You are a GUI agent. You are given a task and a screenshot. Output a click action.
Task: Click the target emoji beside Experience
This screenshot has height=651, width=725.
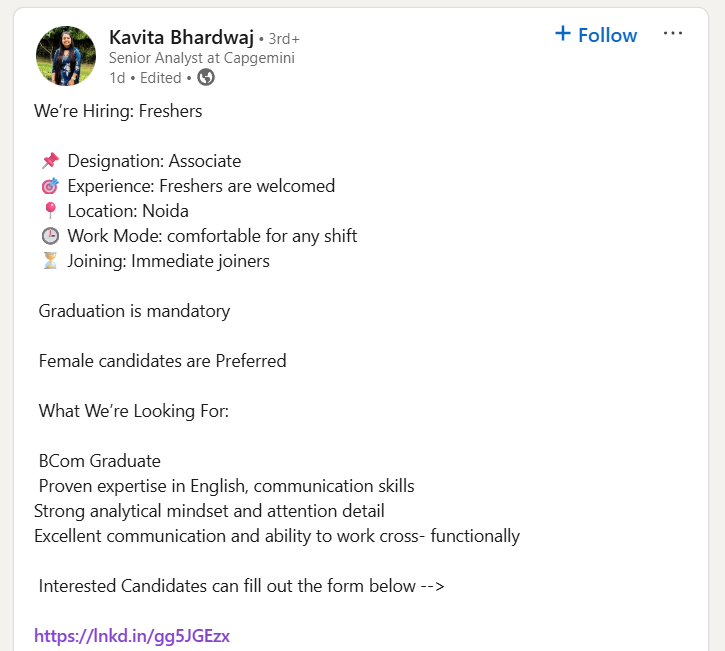[50, 186]
